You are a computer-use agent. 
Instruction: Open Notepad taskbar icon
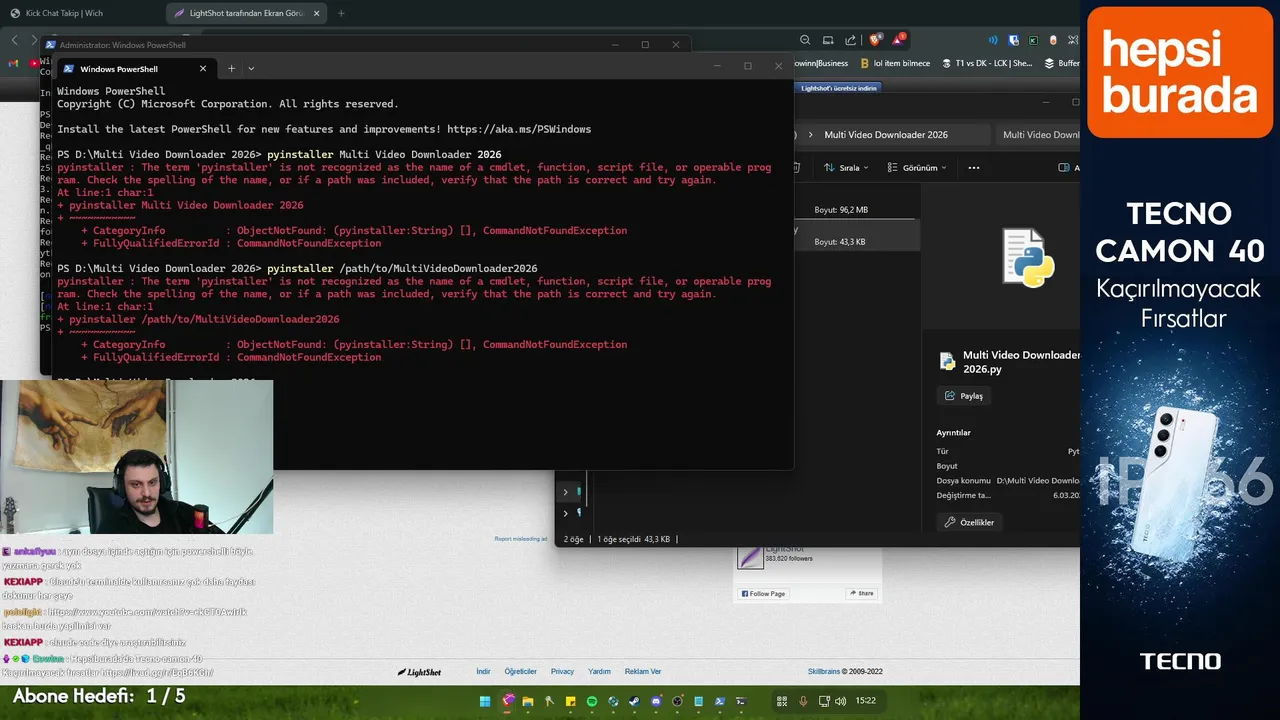point(698,702)
